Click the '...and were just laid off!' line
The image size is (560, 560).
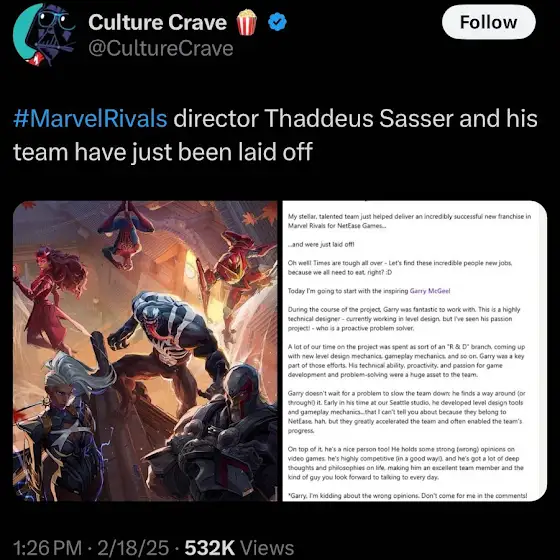pos(321,244)
